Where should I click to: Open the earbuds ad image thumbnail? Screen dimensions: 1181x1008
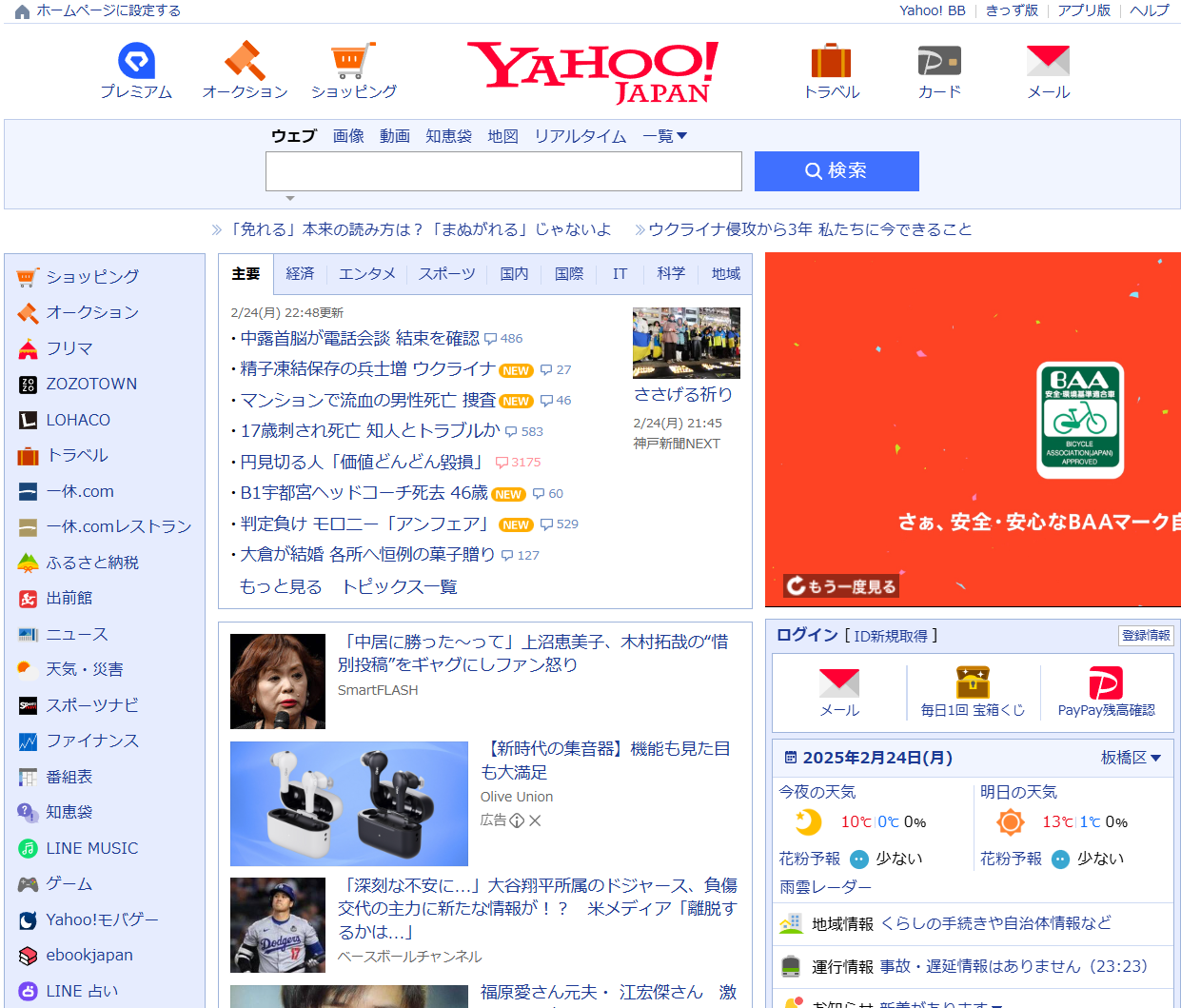pos(349,803)
